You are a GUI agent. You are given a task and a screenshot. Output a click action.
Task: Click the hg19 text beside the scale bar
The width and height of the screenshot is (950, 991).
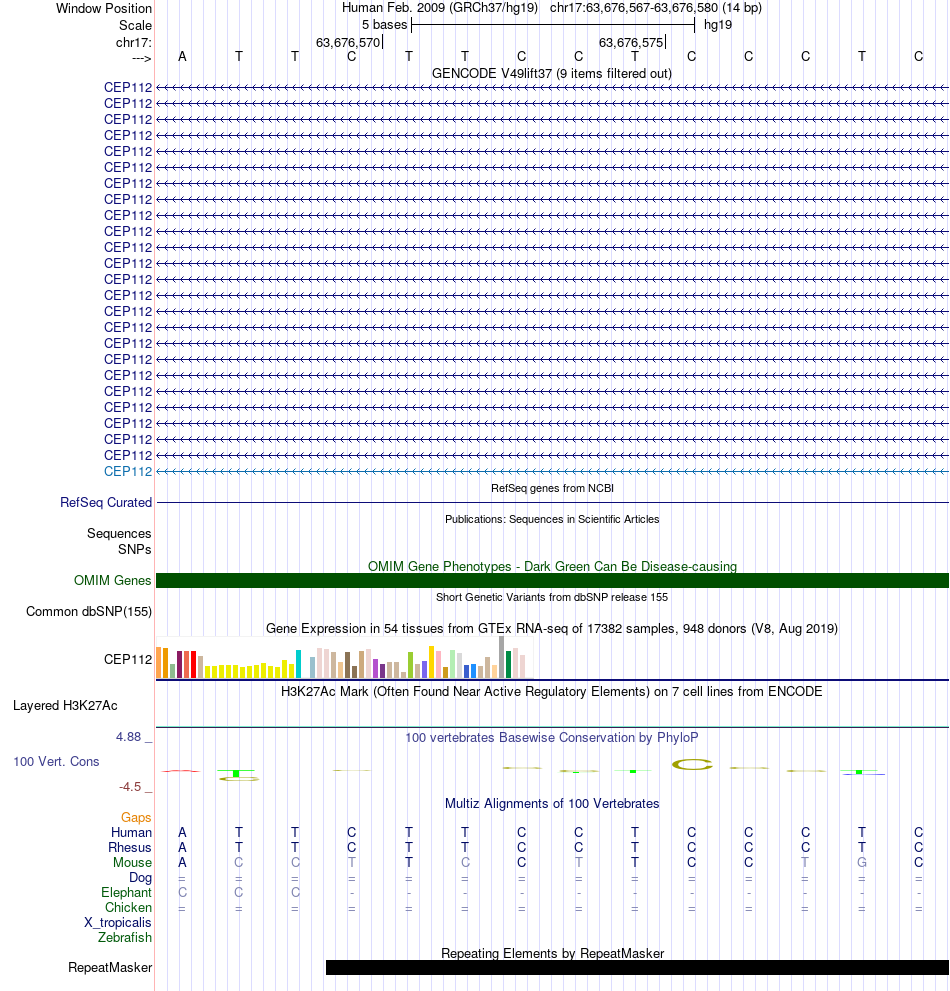tap(717, 25)
